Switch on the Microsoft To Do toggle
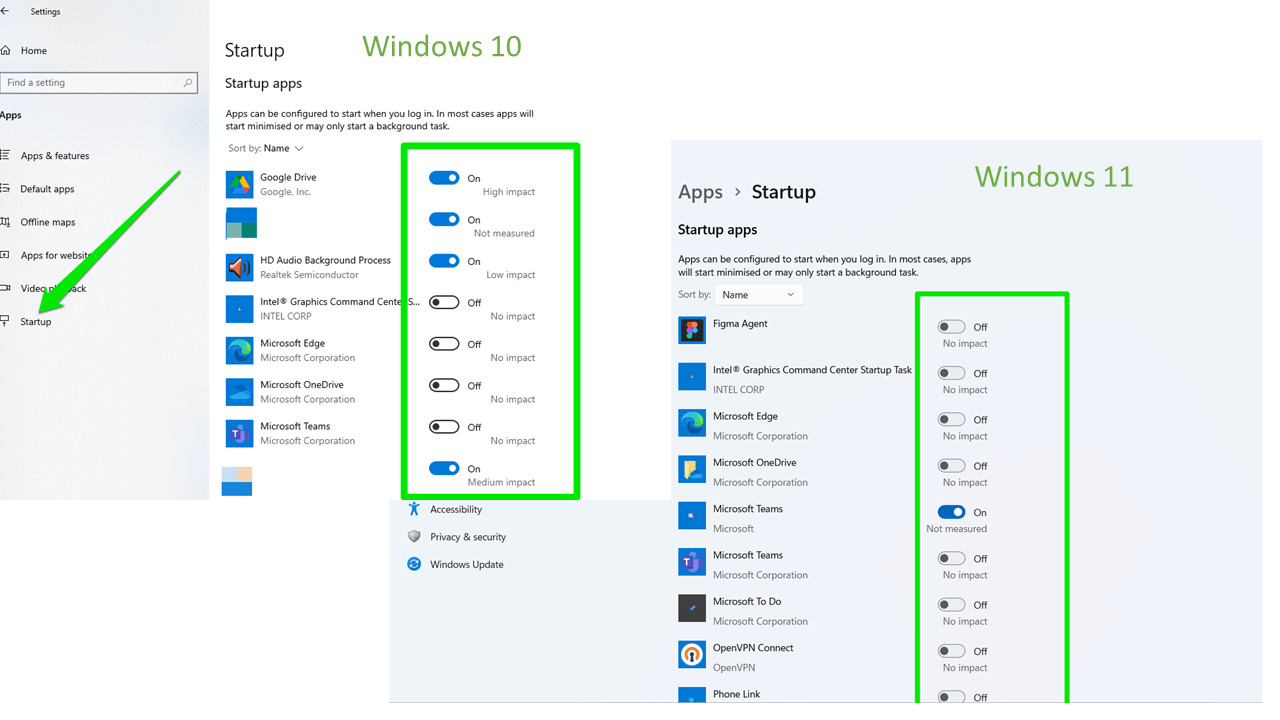The height and width of the screenshot is (720, 1280). click(951, 605)
